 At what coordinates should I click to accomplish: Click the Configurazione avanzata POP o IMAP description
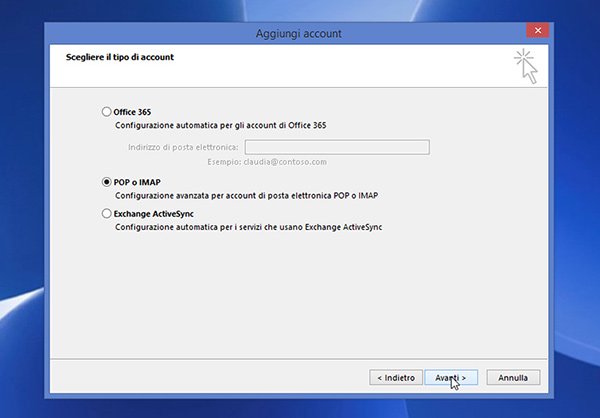tap(246, 196)
